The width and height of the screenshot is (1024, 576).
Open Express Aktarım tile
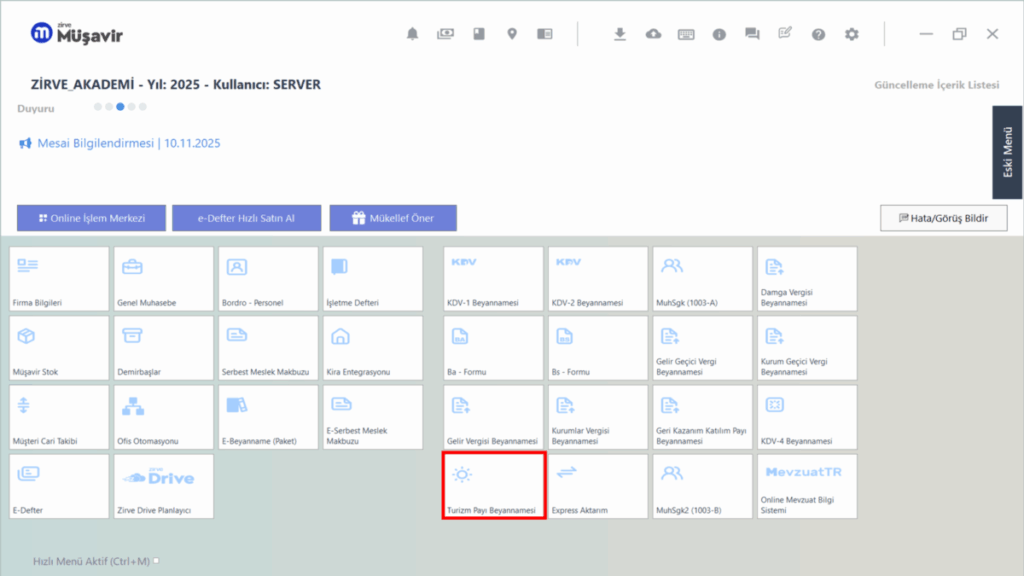pos(598,487)
